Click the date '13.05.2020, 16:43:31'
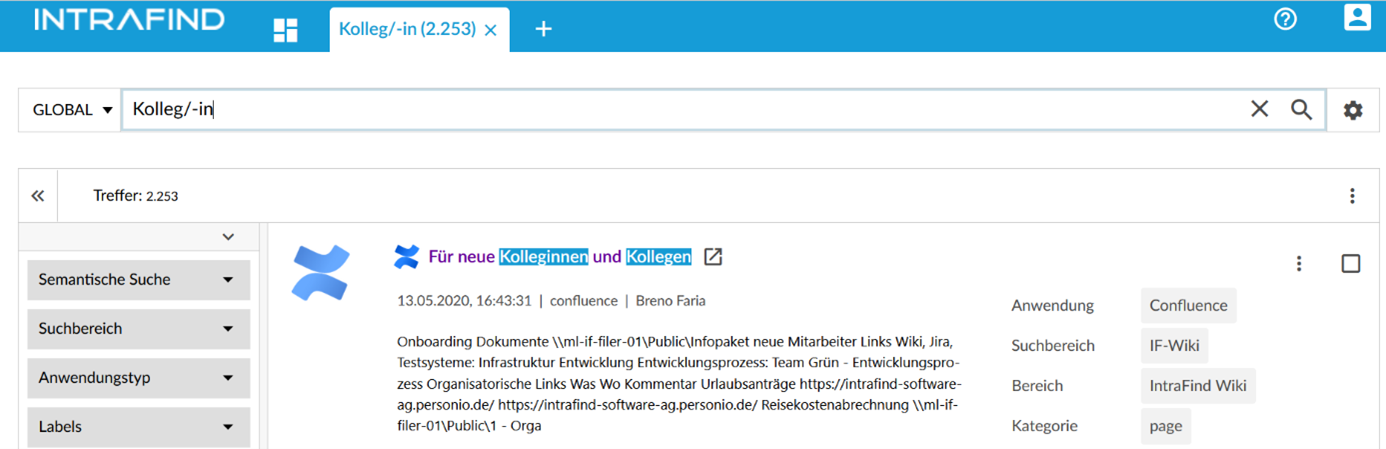The height and width of the screenshot is (449, 1386). tap(464, 300)
